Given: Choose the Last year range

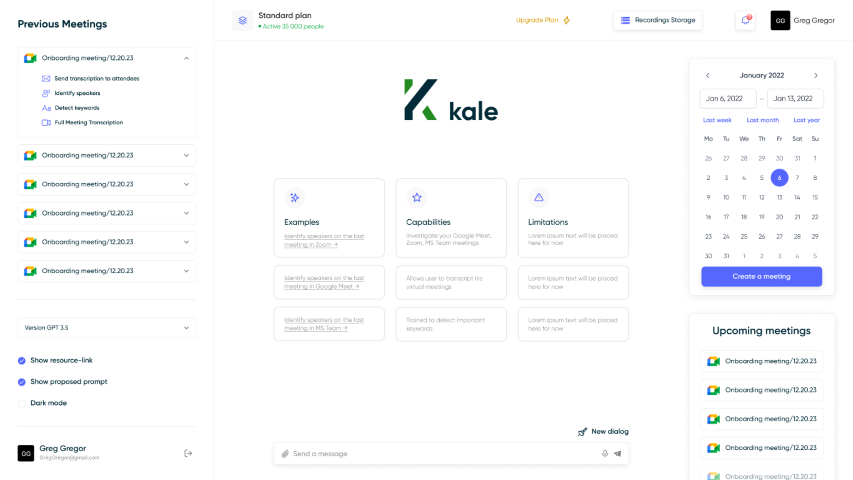Looking at the screenshot, I should pyautogui.click(x=806, y=120).
